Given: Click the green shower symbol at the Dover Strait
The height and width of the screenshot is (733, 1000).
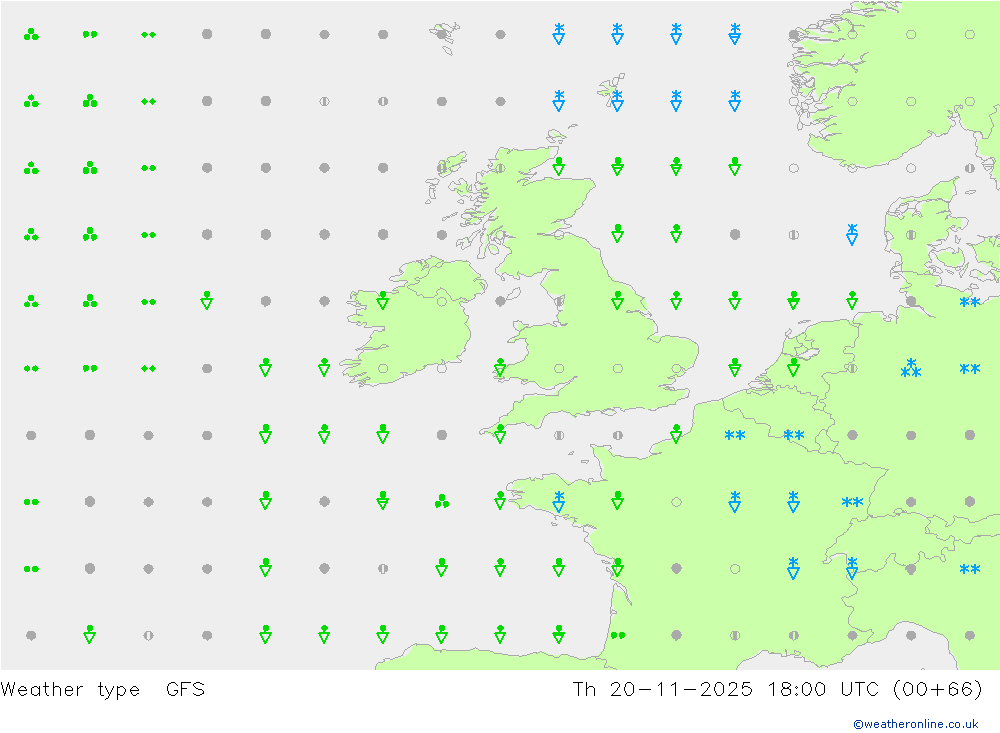Looking at the screenshot, I should [x=676, y=434].
